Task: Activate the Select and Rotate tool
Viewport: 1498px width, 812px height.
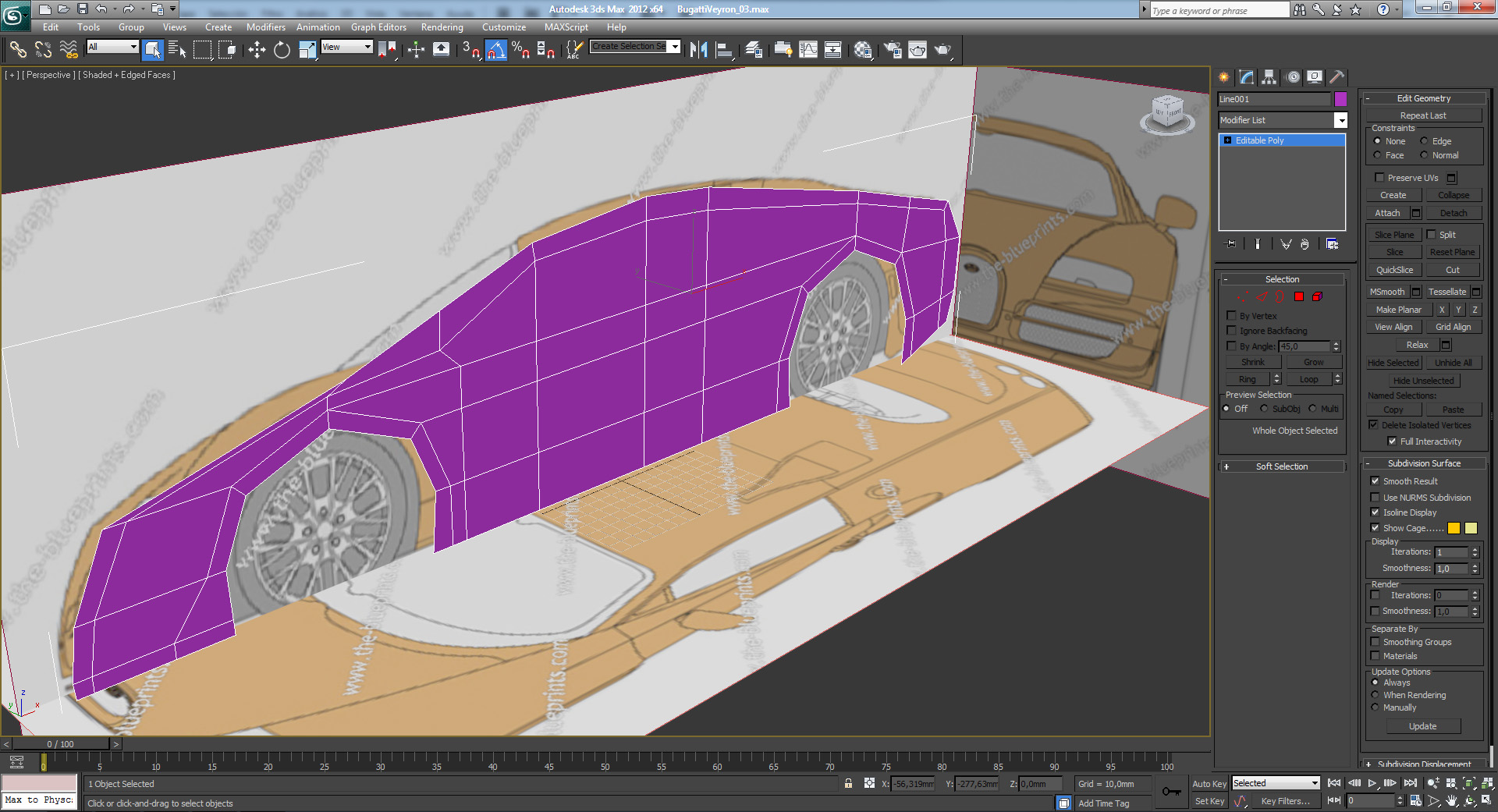Action: point(282,51)
